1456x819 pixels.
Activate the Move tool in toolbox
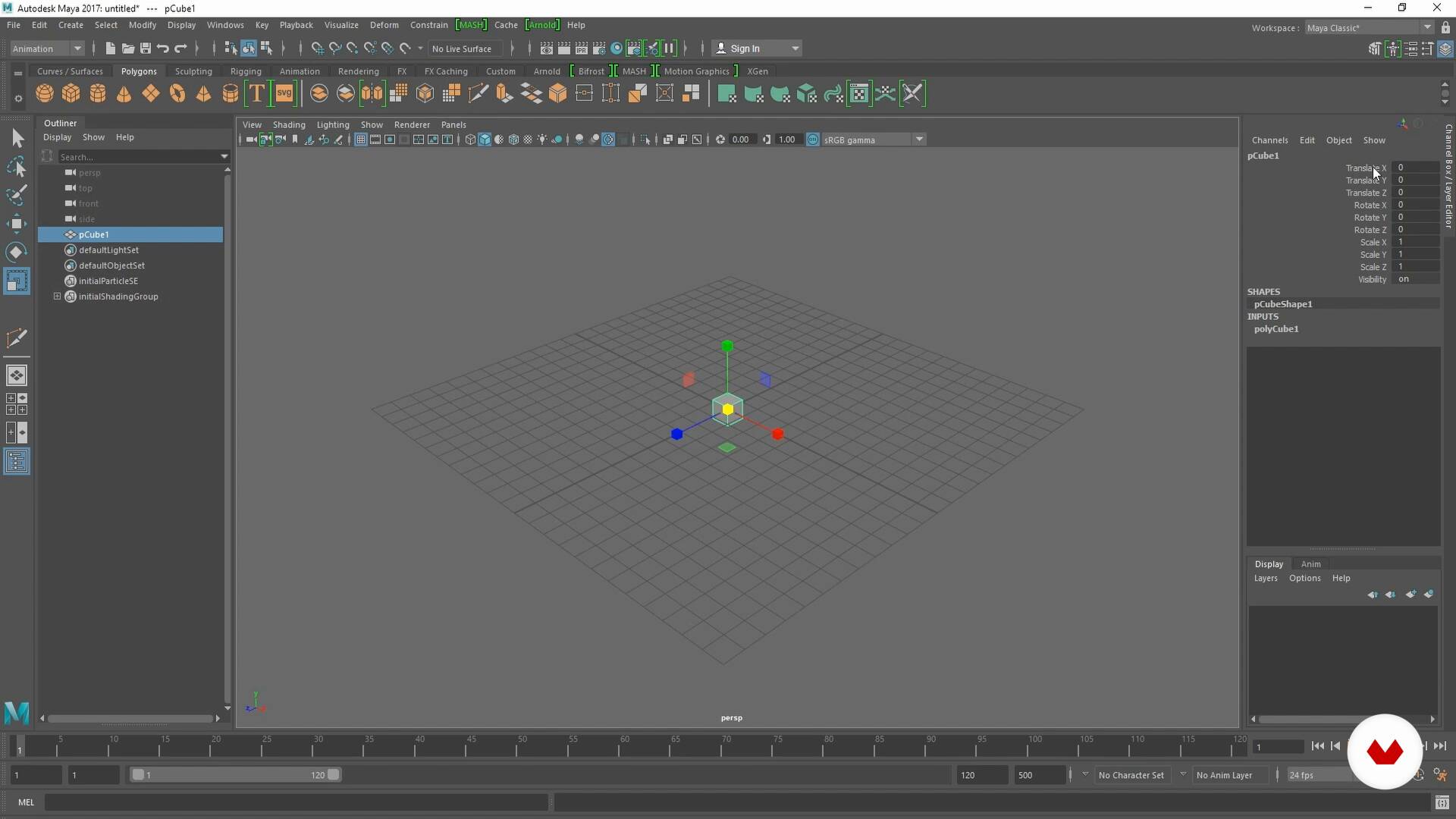(17, 223)
